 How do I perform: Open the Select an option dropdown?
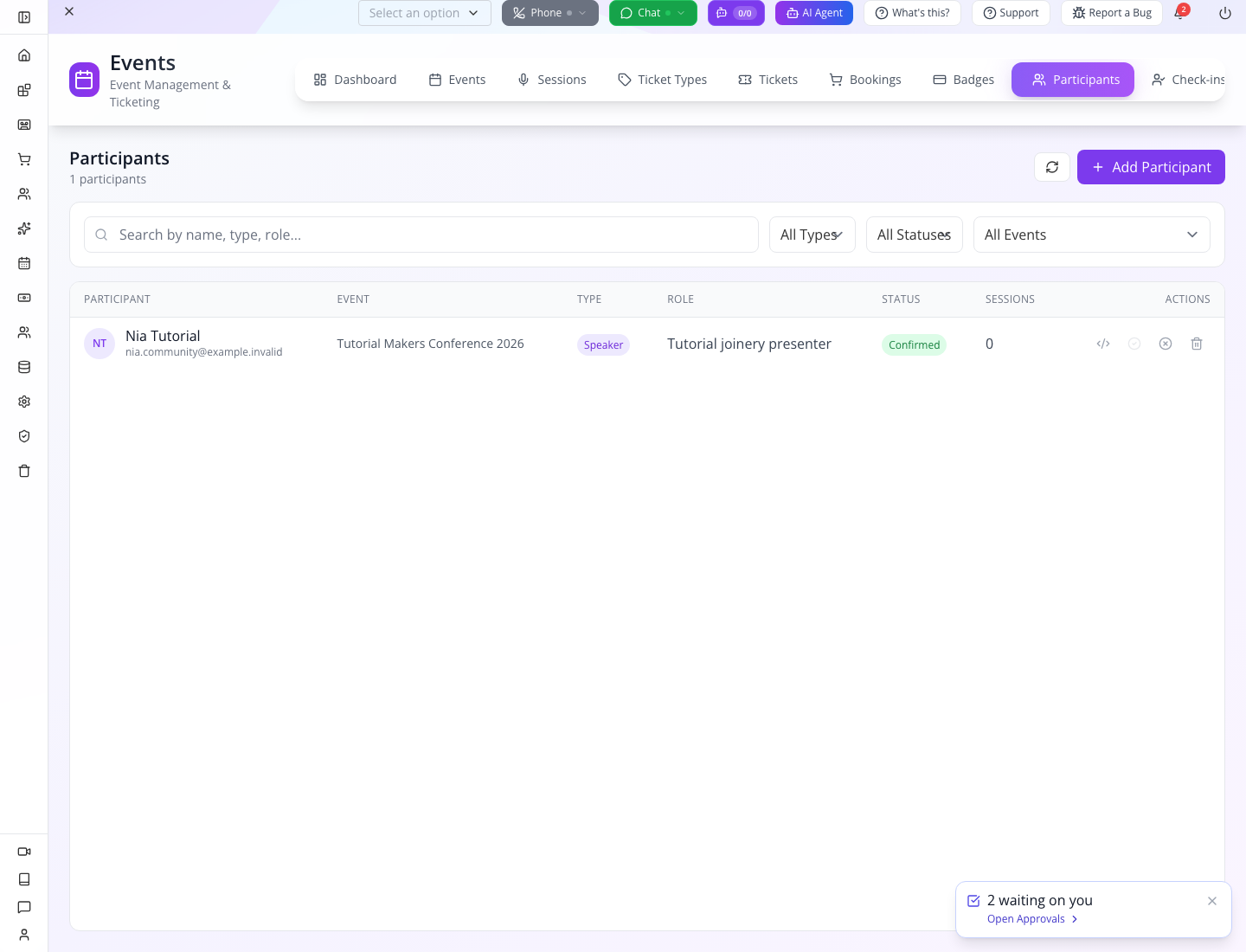425,13
